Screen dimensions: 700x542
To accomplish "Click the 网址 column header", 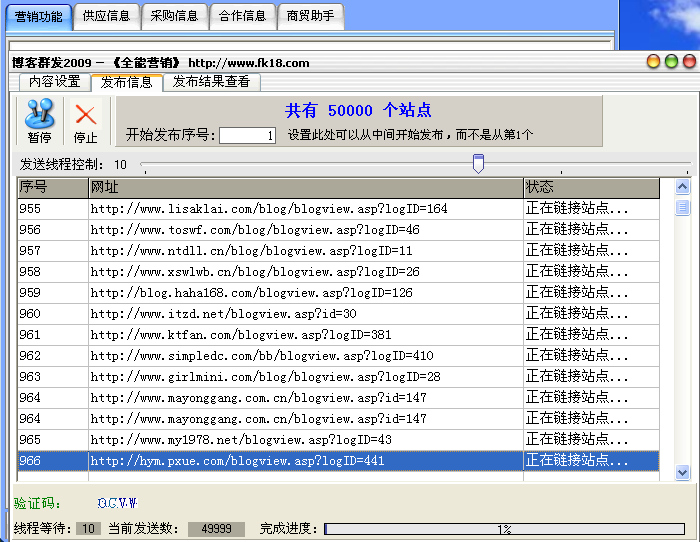I will pyautogui.click(x=305, y=188).
